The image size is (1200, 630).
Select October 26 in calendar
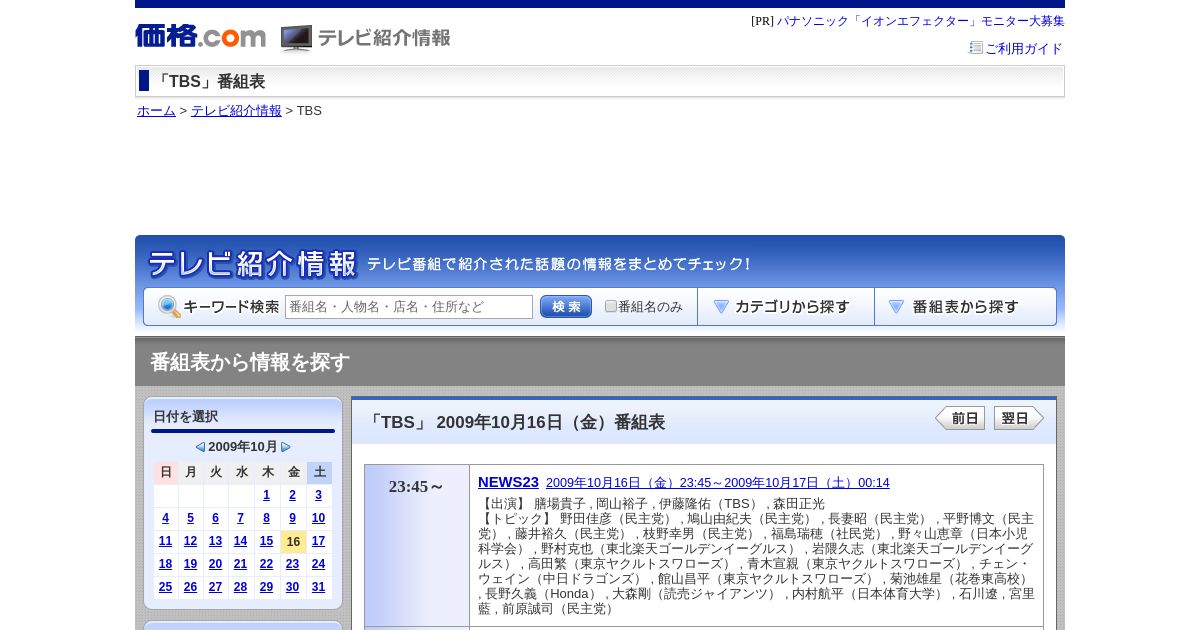coord(191,587)
